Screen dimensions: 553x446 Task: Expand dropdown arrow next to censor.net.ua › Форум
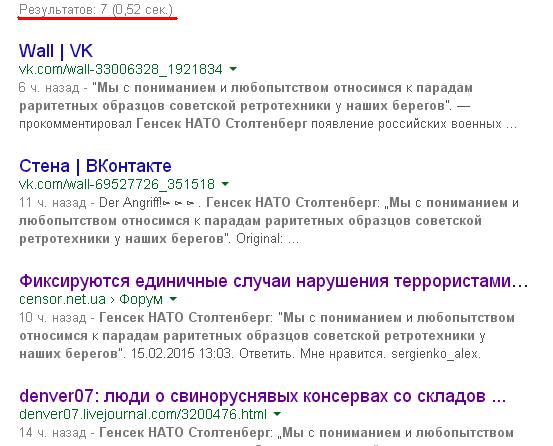(x=173, y=299)
